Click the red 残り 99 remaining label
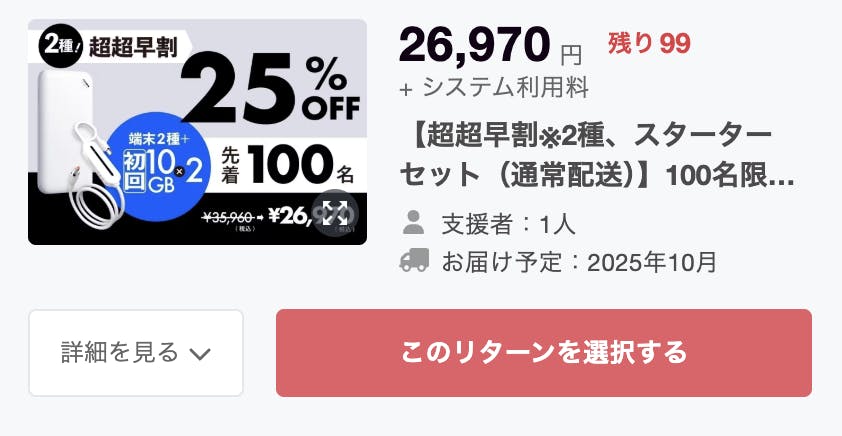 click(649, 44)
